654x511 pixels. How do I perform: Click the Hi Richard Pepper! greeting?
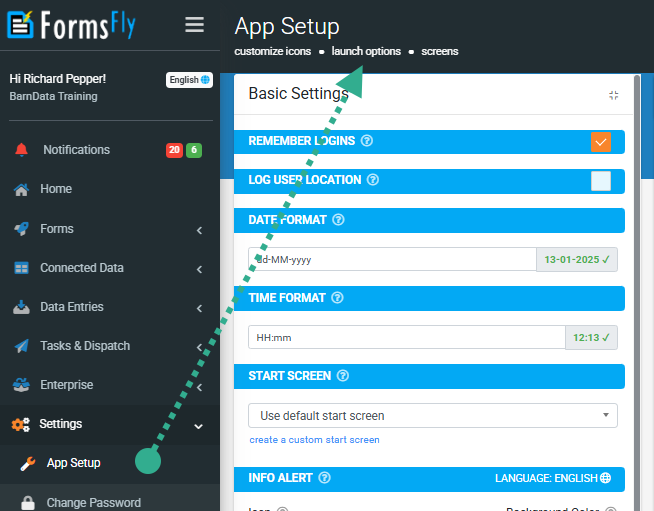click(58, 79)
